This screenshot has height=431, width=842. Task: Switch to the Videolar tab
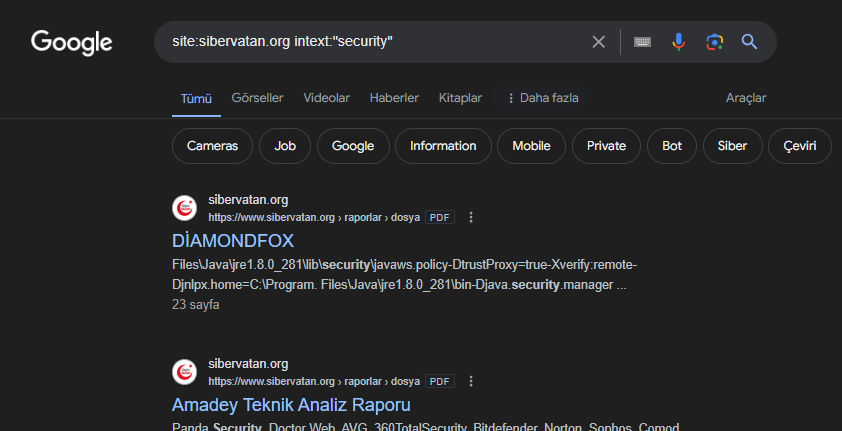326,98
